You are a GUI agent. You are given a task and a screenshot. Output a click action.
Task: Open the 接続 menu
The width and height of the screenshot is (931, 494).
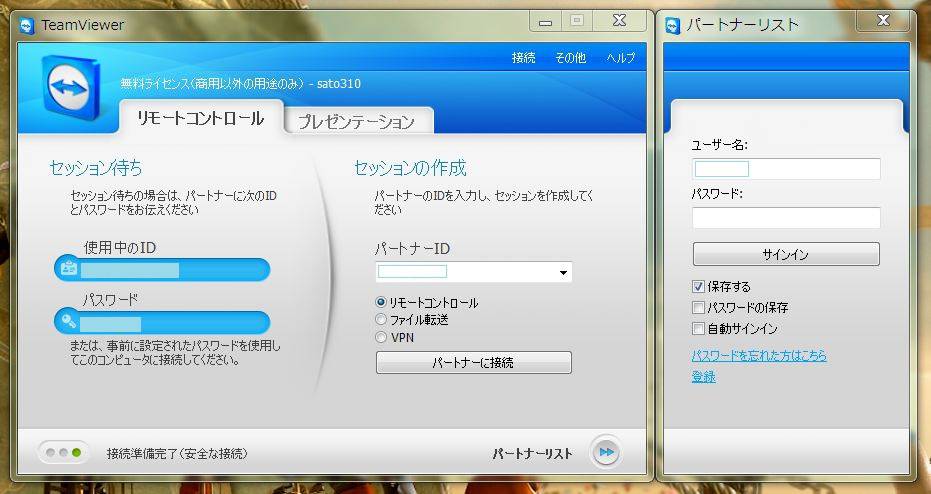pos(524,58)
